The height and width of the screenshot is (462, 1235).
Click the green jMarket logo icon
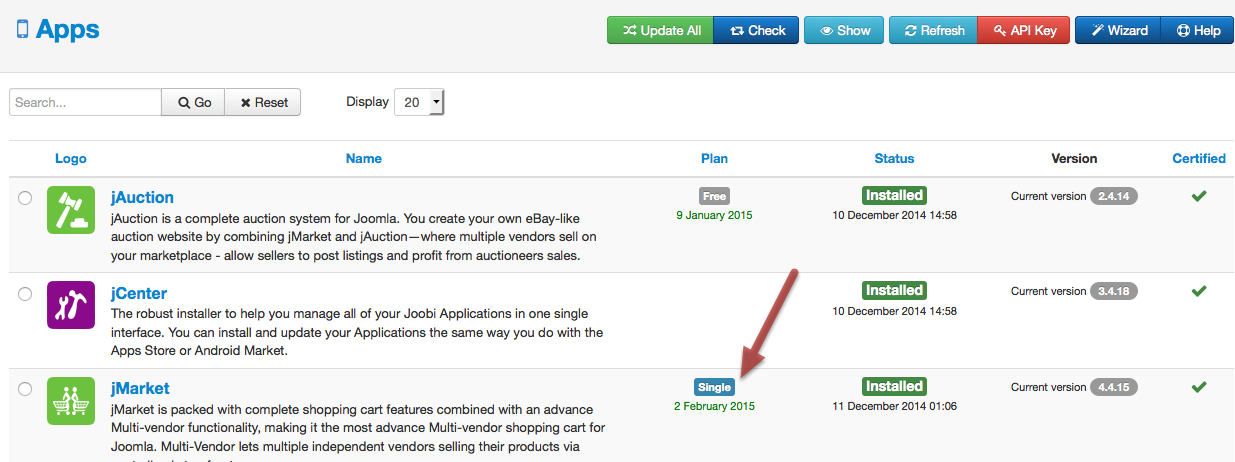71,401
